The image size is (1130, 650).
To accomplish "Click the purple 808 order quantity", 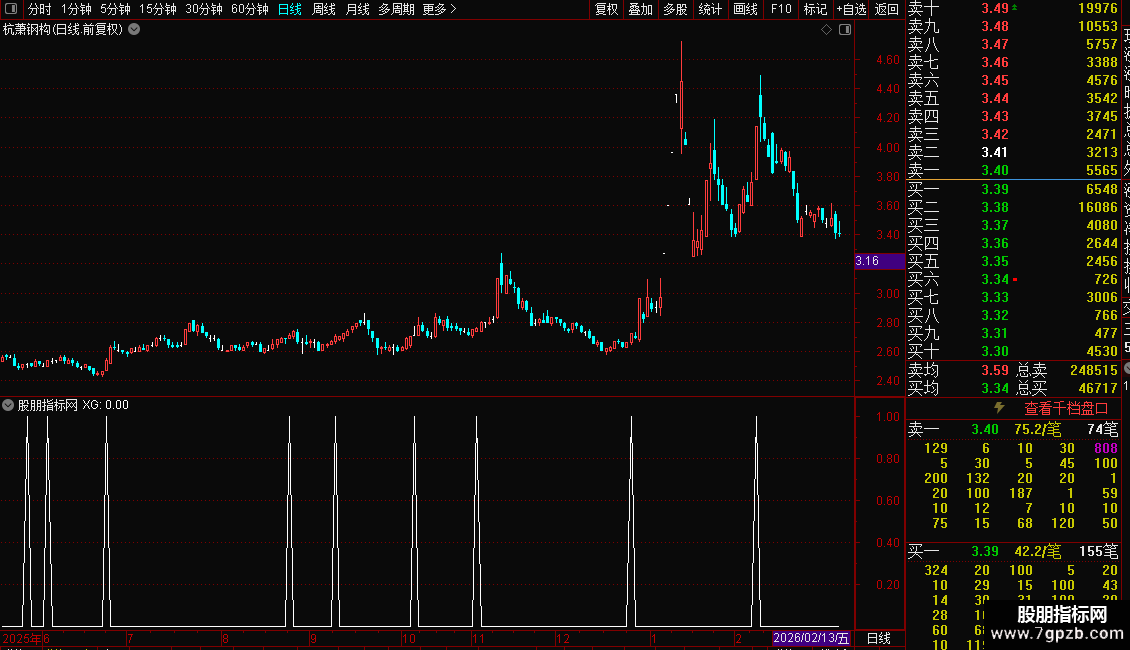I will point(1105,448).
